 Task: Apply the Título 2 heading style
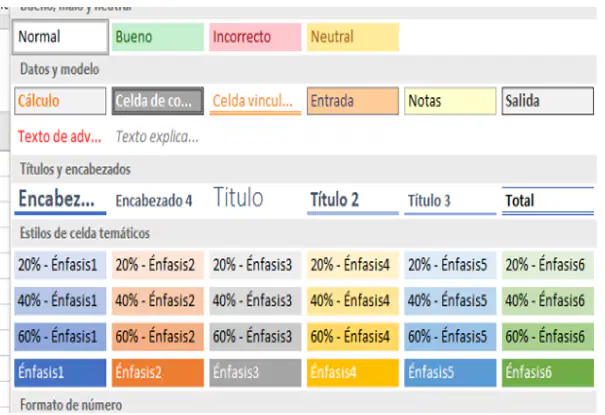[353, 201]
